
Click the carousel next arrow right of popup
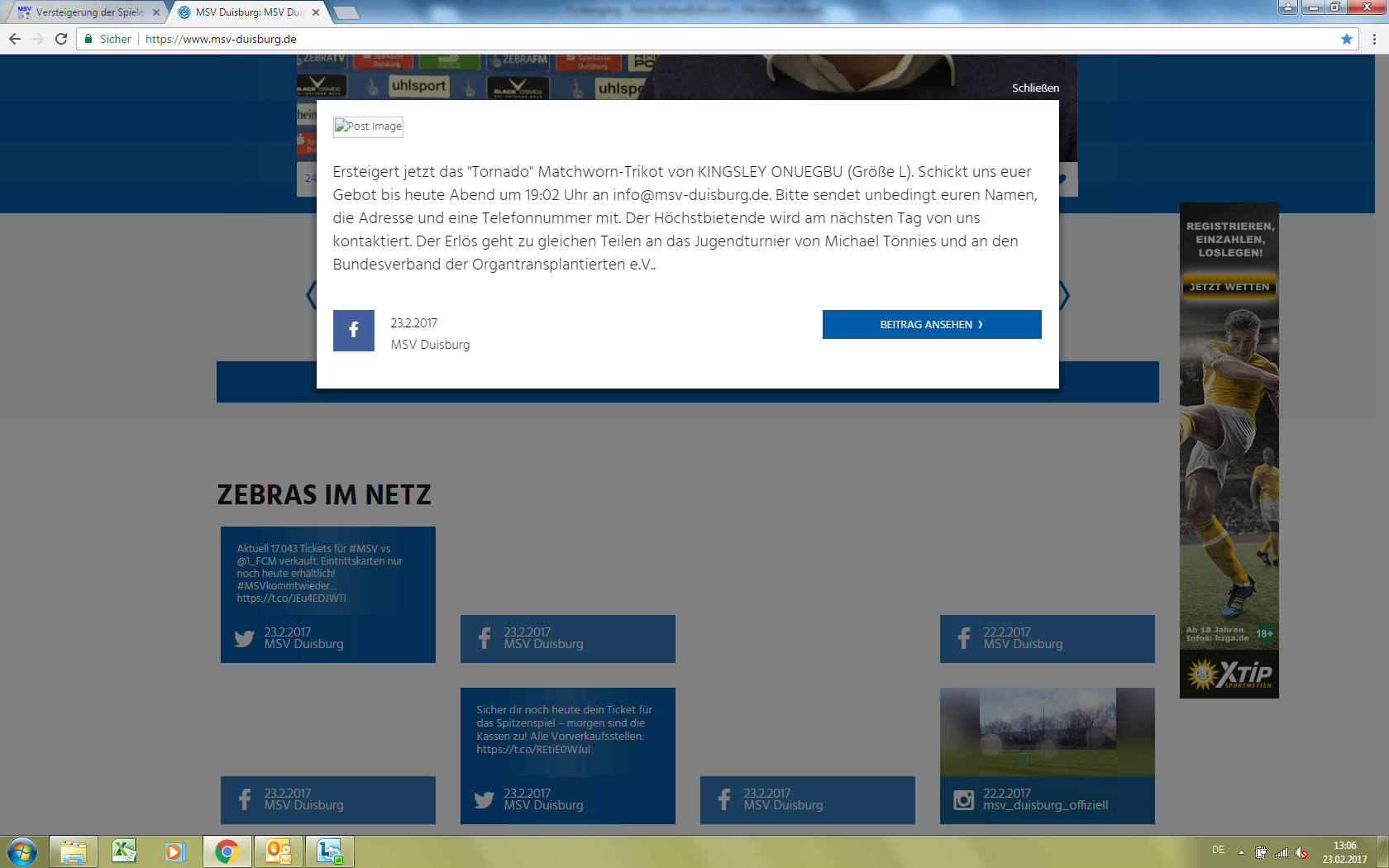pos(1065,295)
